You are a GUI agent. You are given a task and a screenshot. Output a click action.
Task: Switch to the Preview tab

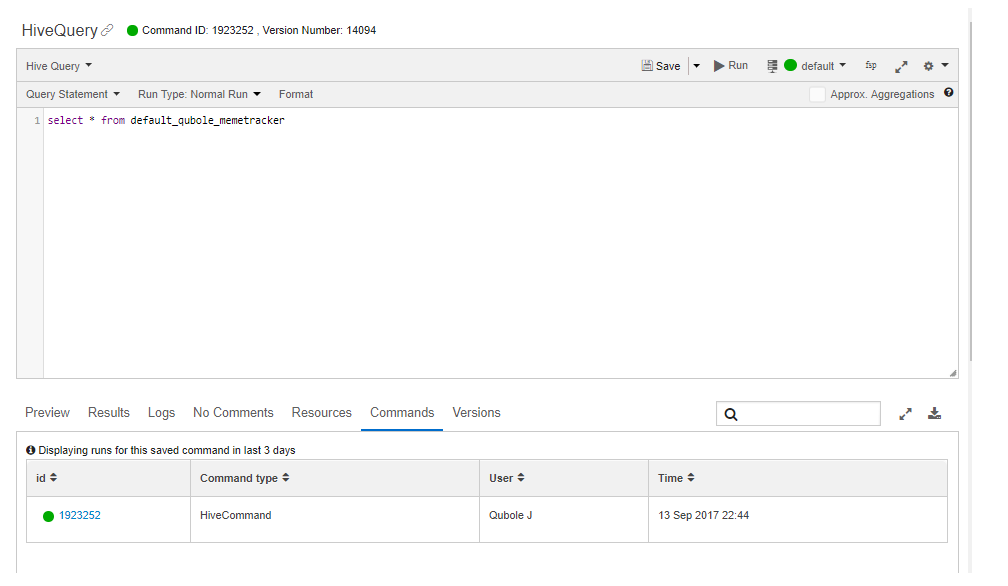[47, 413]
